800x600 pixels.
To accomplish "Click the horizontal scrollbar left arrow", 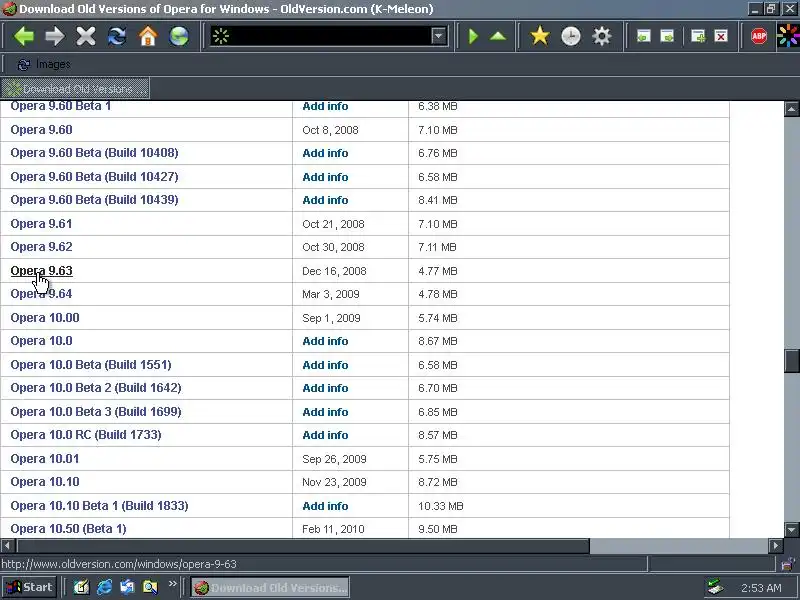I will tap(8, 545).
